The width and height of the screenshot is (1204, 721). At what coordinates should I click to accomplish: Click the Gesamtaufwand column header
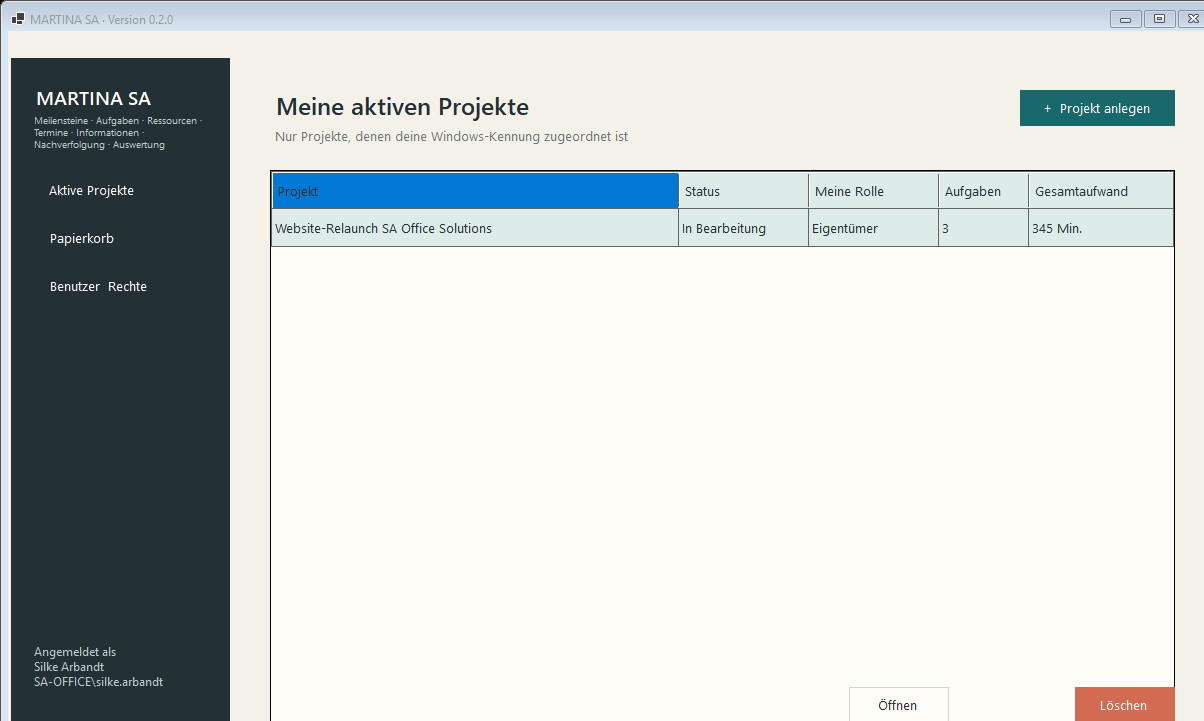(1101, 191)
